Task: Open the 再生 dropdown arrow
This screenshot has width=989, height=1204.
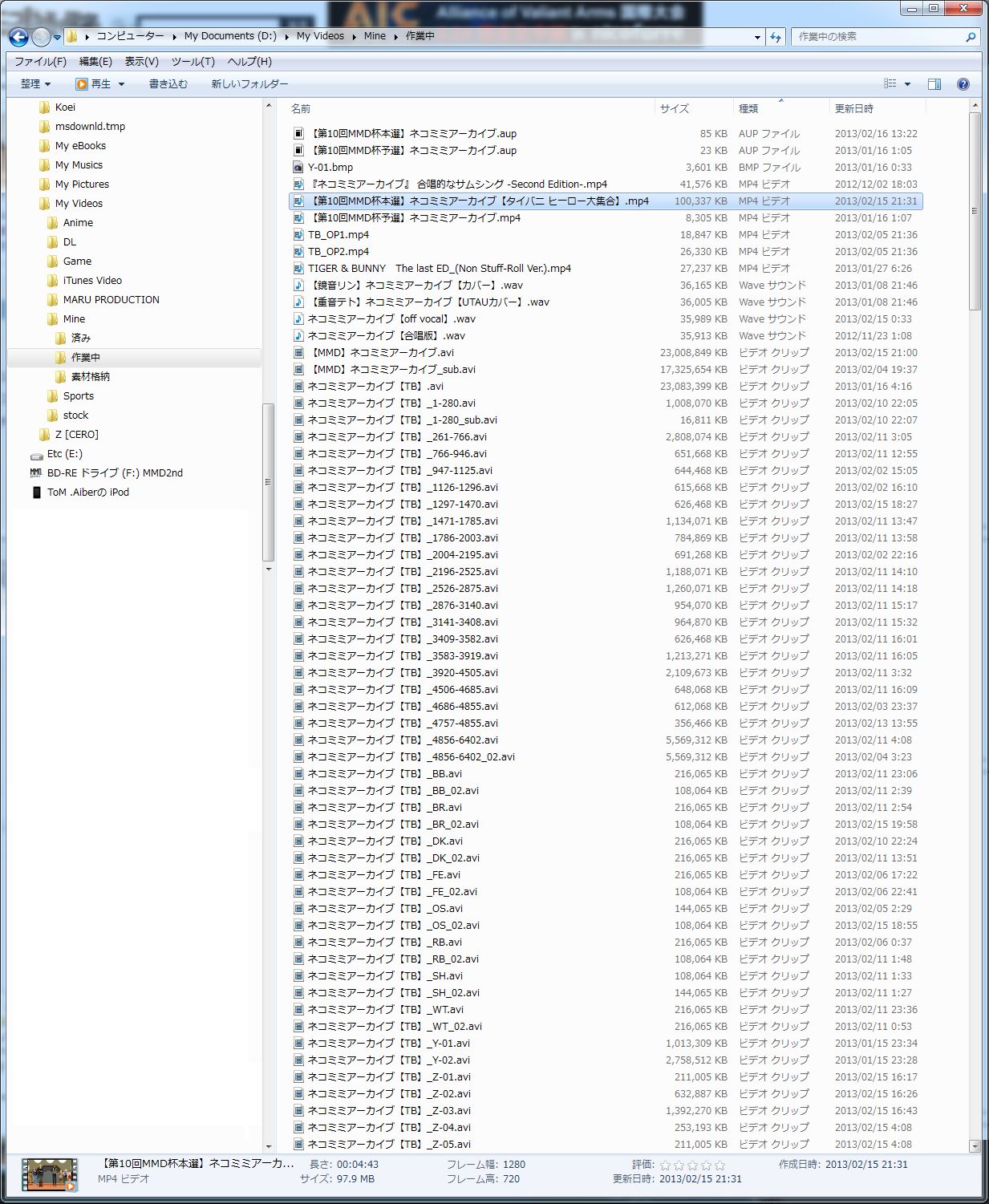Action: (x=122, y=84)
